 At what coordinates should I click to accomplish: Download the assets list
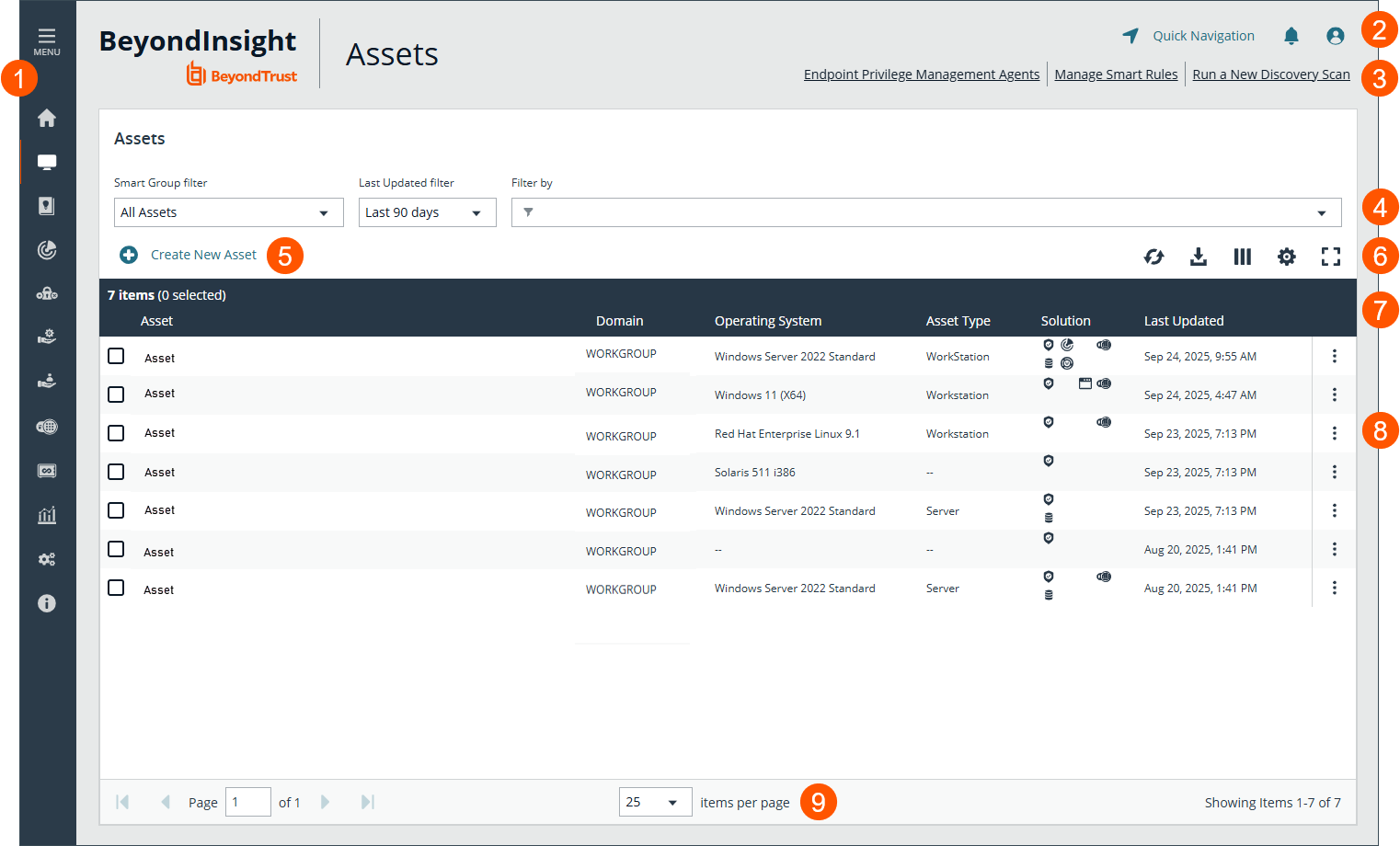click(x=1199, y=257)
